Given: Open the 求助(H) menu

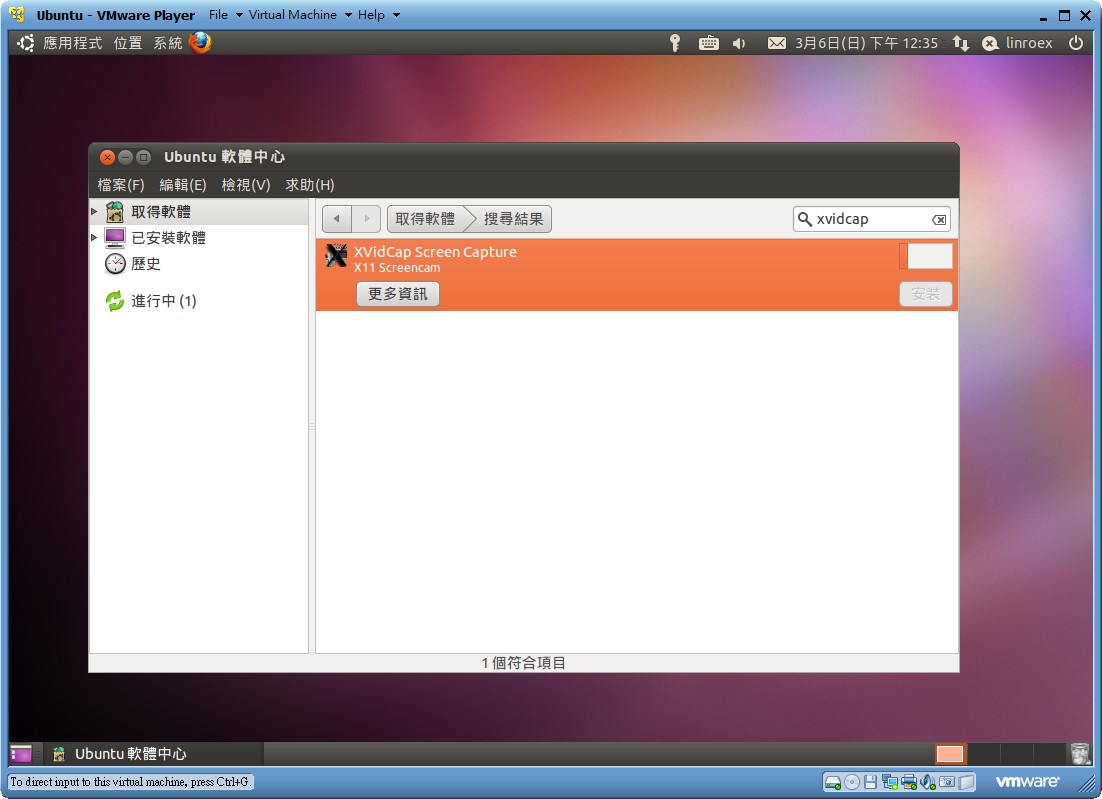Looking at the screenshot, I should tap(310, 185).
